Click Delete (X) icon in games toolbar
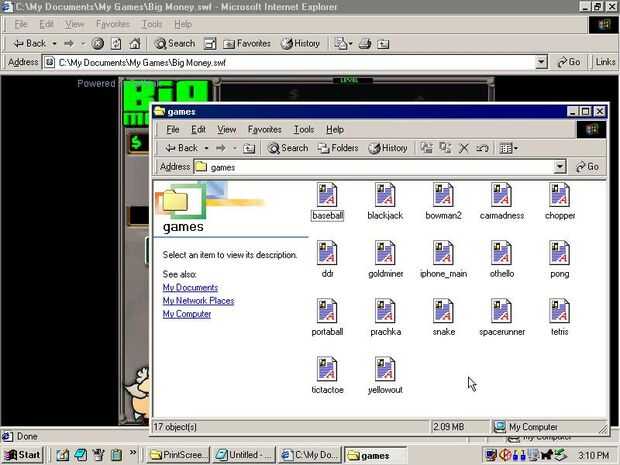Screen dimensions: 620x465 click(x=464, y=148)
